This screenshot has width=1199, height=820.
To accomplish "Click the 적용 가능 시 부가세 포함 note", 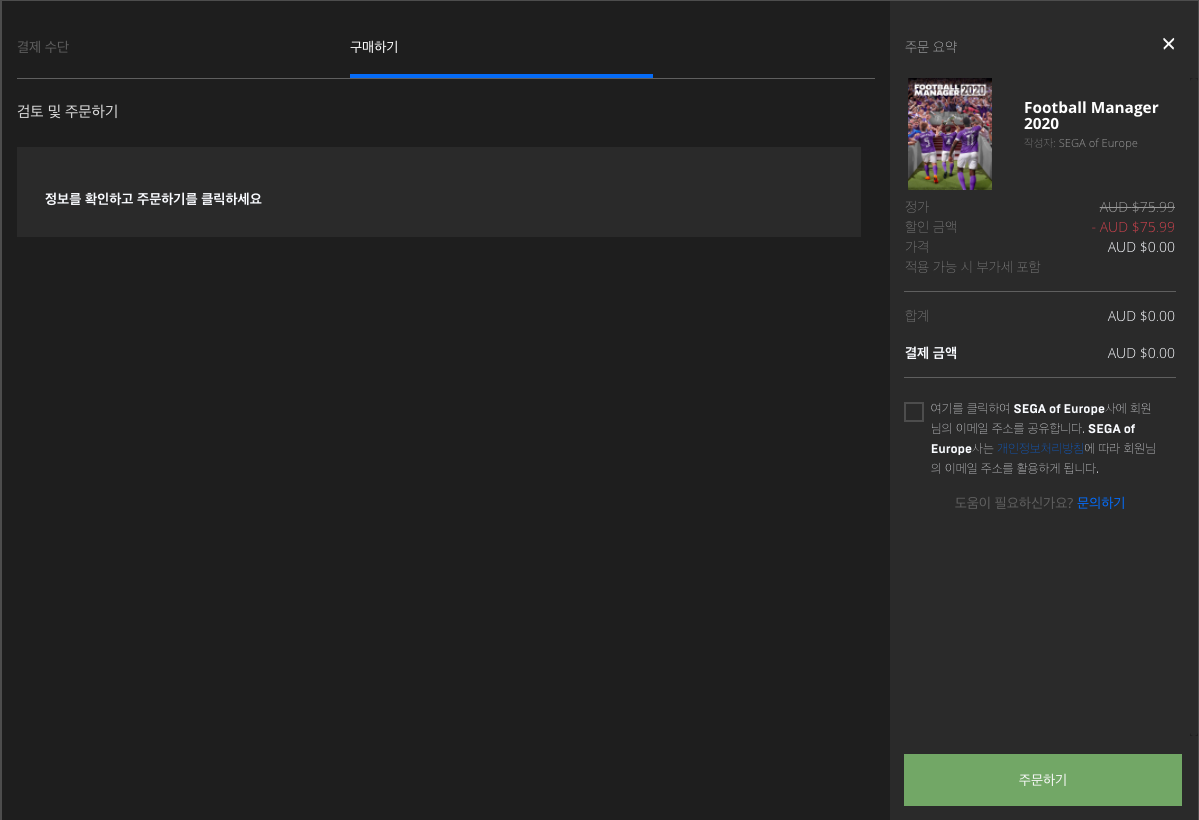I will tap(972, 267).
